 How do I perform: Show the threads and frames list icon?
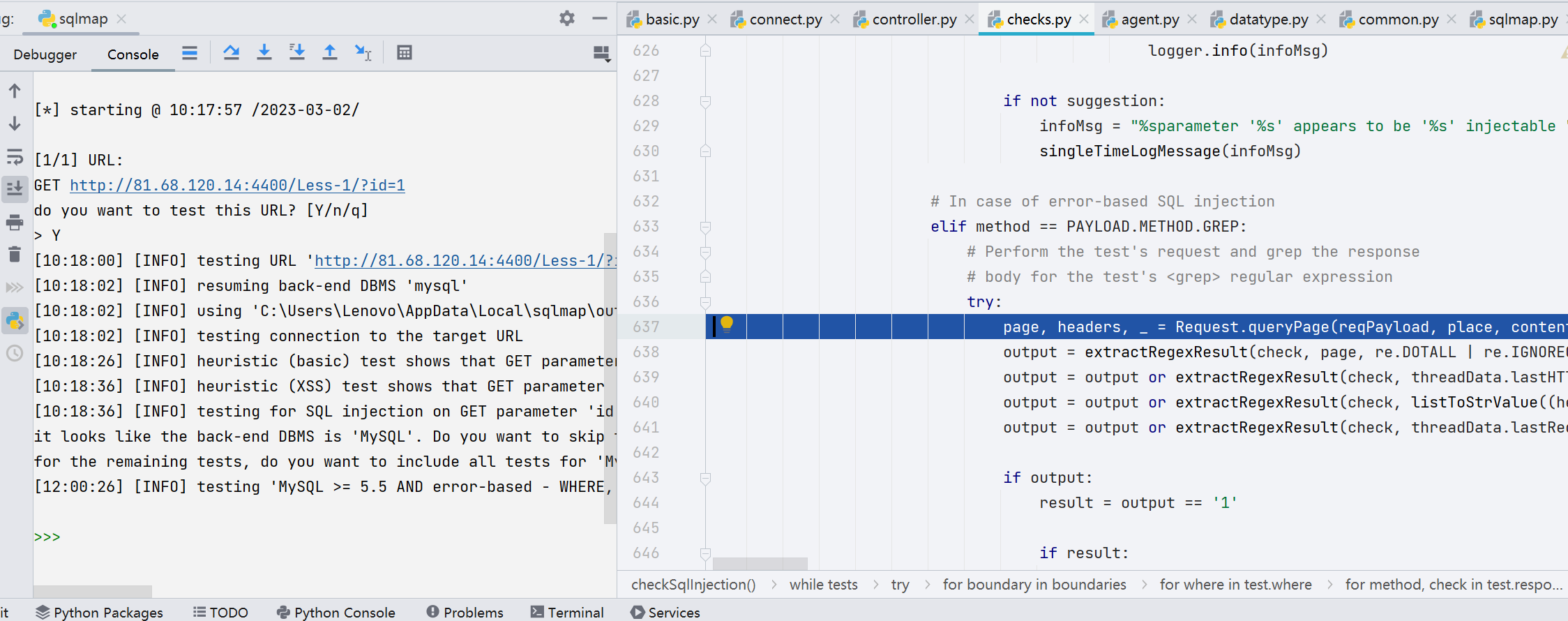[x=190, y=53]
